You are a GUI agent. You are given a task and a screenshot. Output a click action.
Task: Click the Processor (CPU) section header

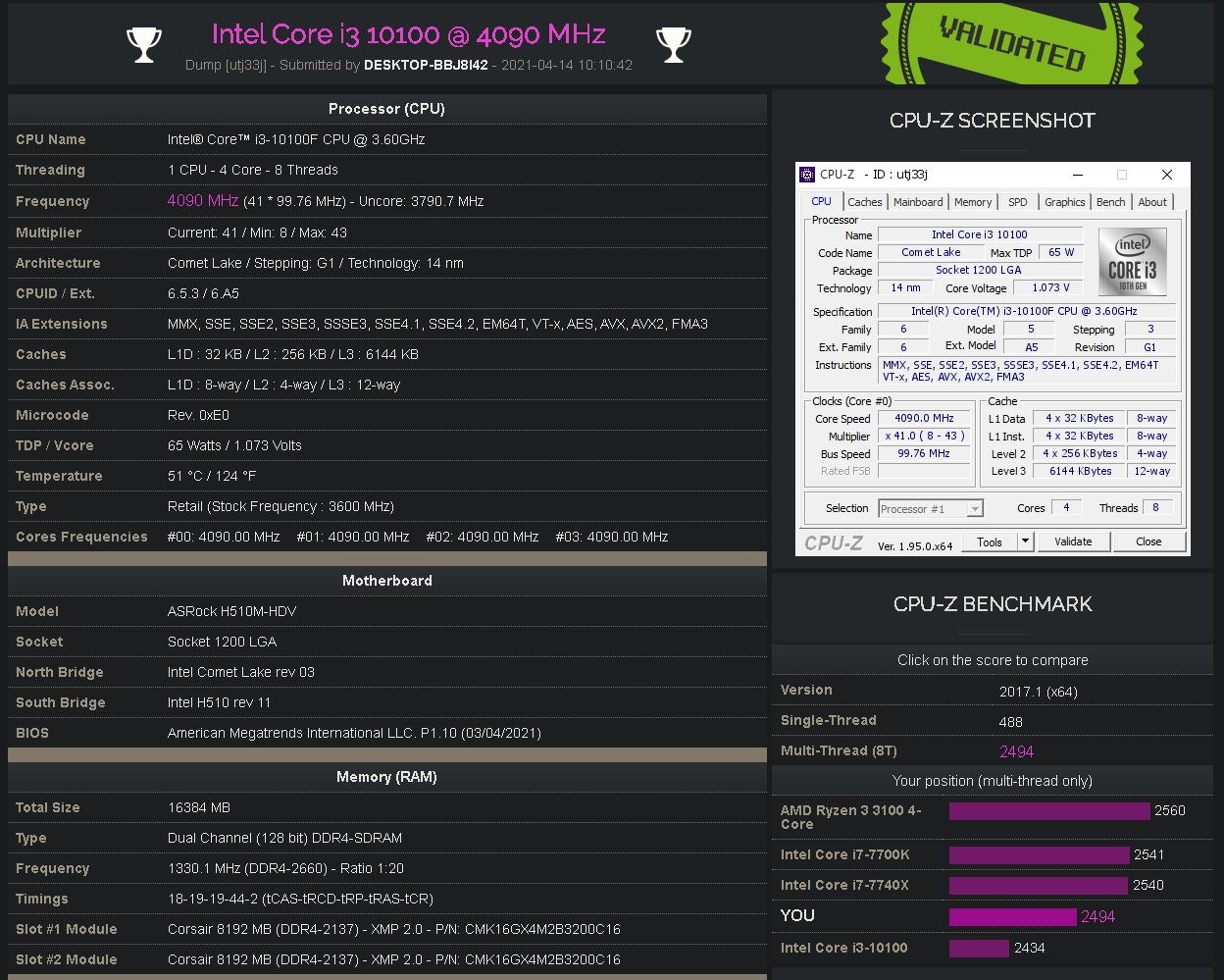point(386,109)
